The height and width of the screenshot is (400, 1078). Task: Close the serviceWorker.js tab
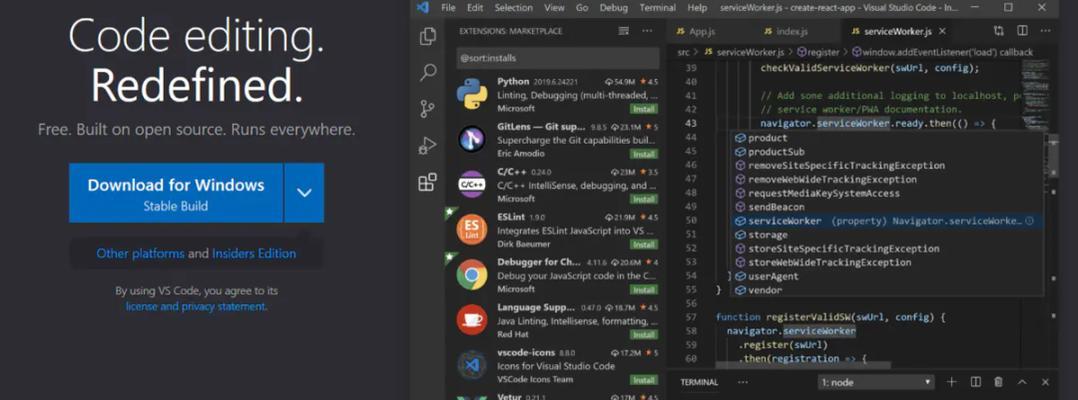(x=943, y=31)
